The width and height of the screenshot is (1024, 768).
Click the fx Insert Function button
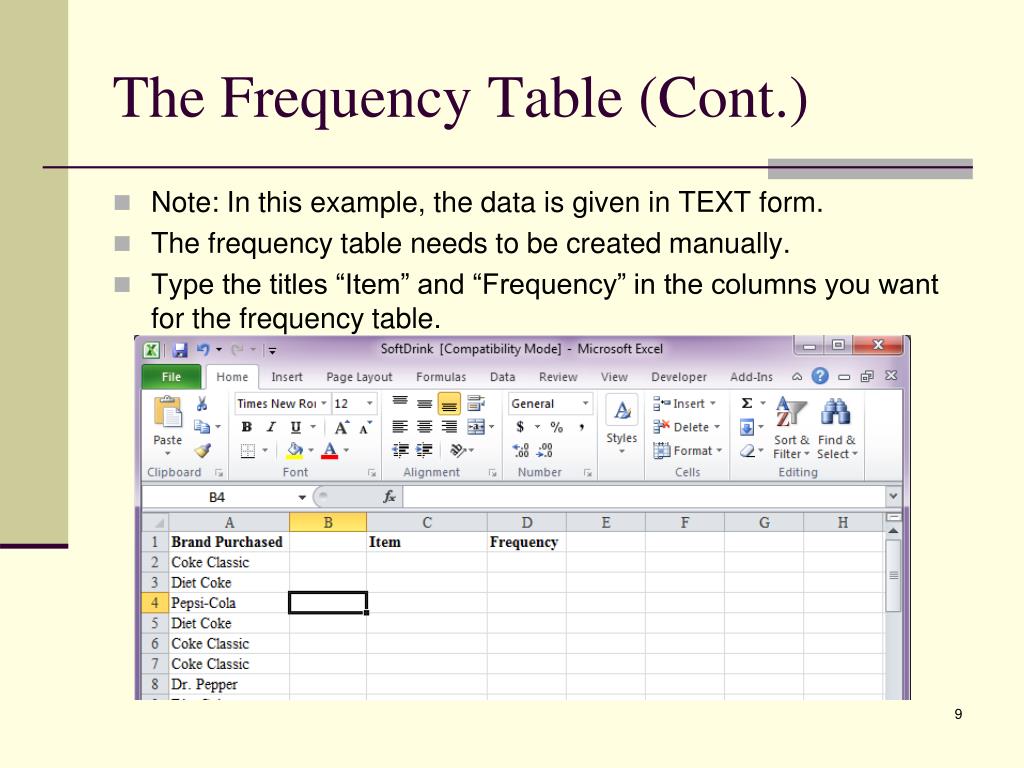pyautogui.click(x=390, y=497)
